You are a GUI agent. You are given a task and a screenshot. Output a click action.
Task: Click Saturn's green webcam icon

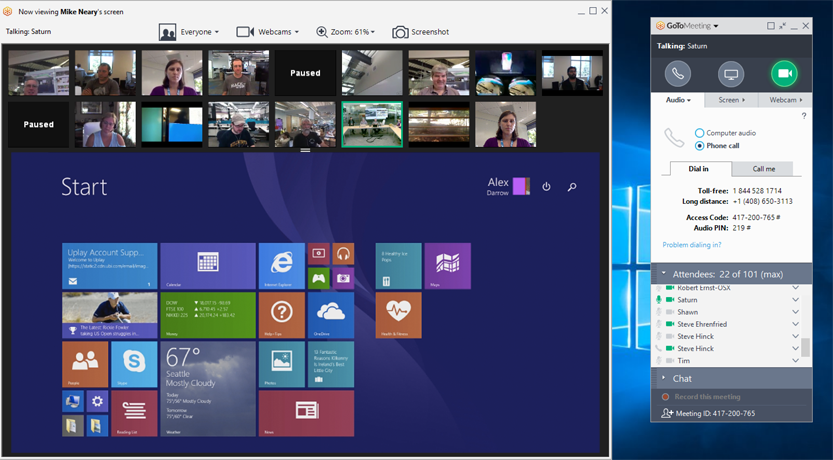coord(670,300)
